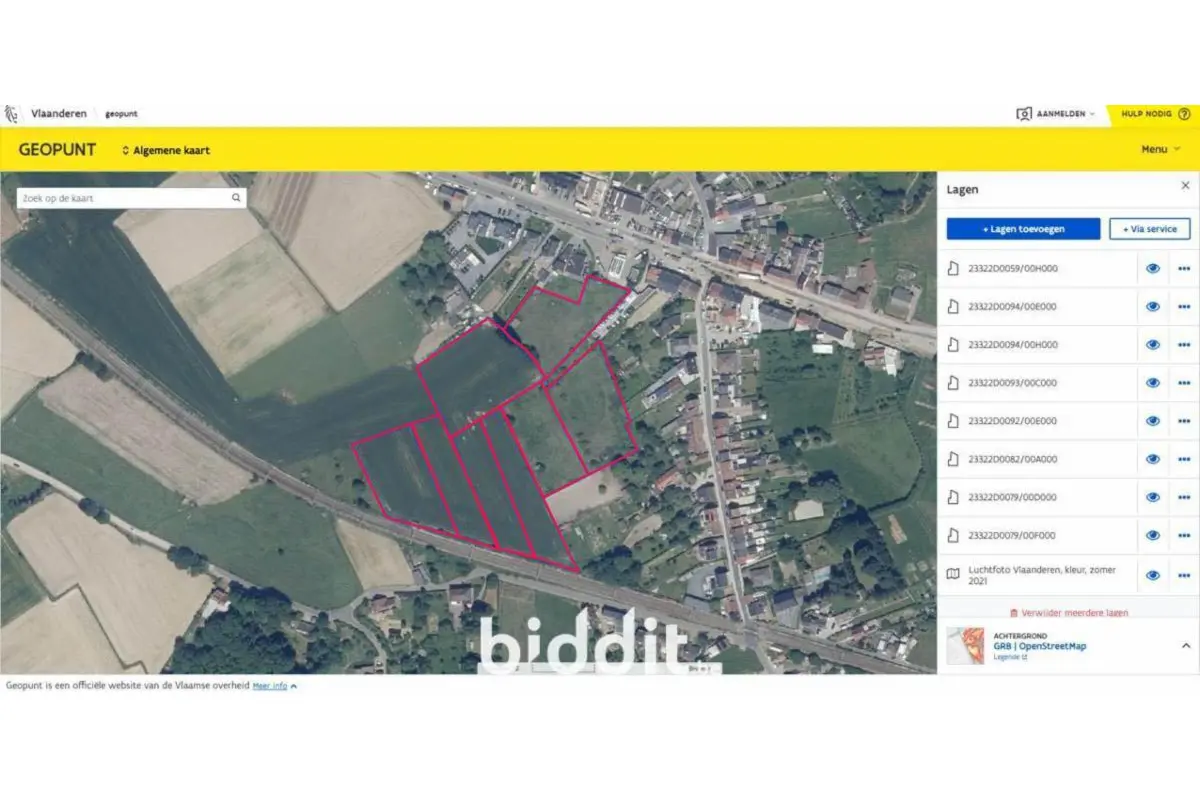The image size is (1200, 800).
Task: Toggle visibility of layer 23322D0092/00E000
Action: (x=1153, y=421)
